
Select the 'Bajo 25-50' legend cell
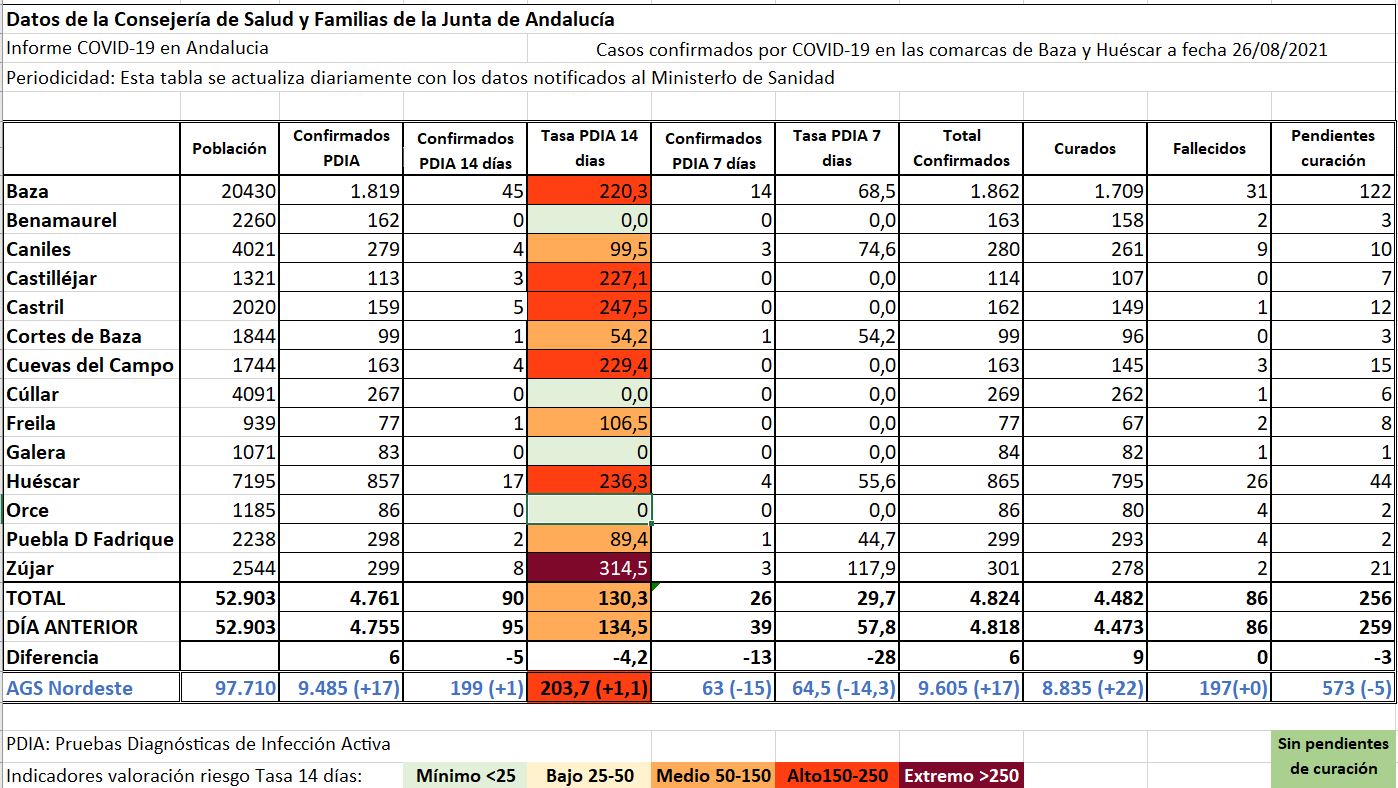coord(589,775)
